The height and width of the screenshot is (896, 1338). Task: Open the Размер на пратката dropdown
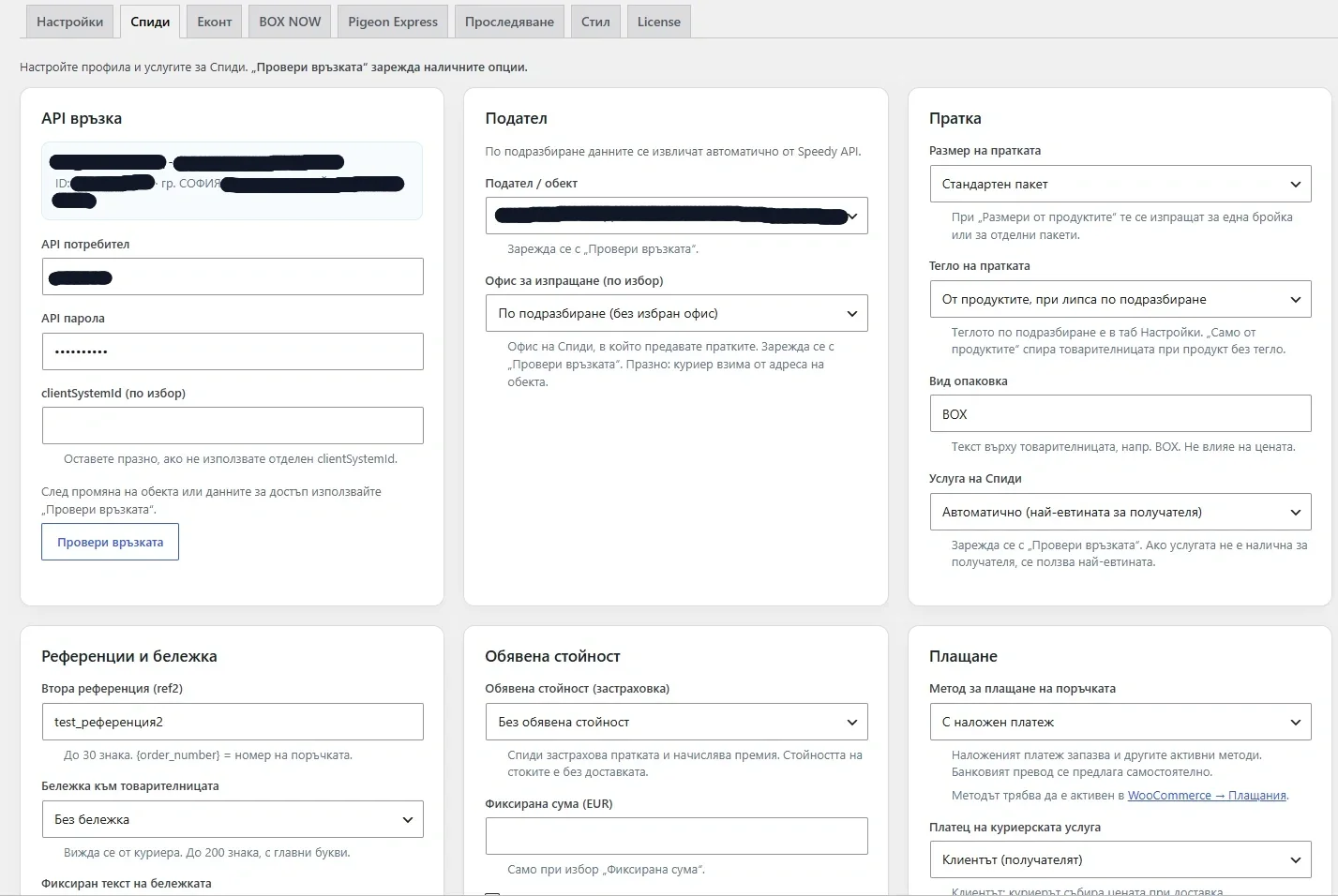1120,184
